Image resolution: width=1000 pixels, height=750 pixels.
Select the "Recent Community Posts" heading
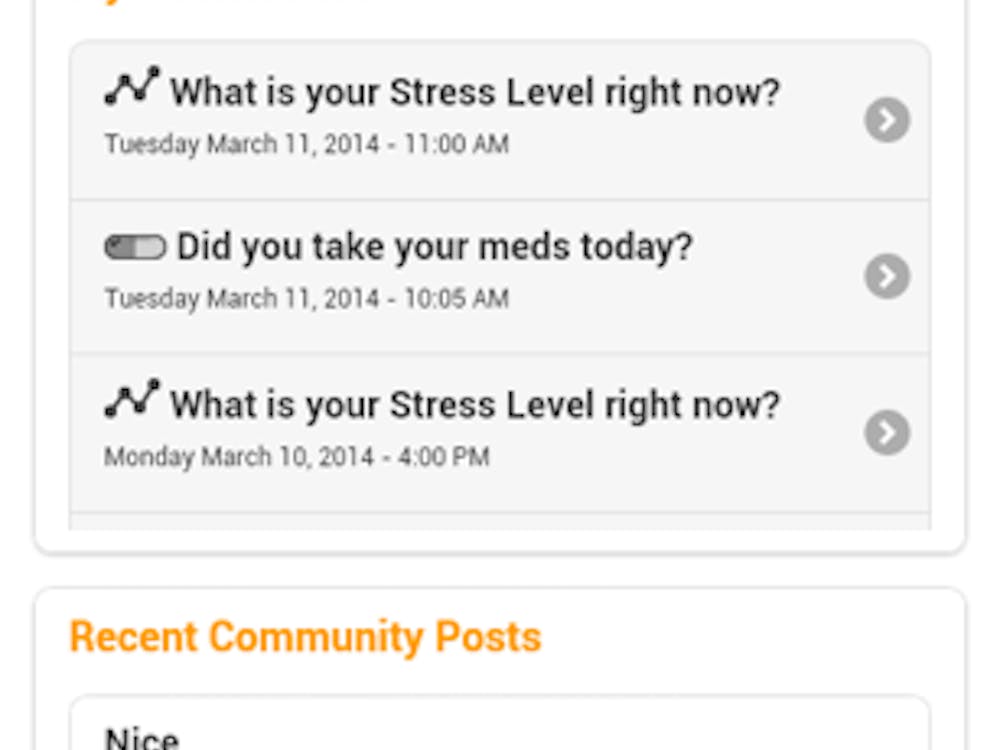[305, 637]
